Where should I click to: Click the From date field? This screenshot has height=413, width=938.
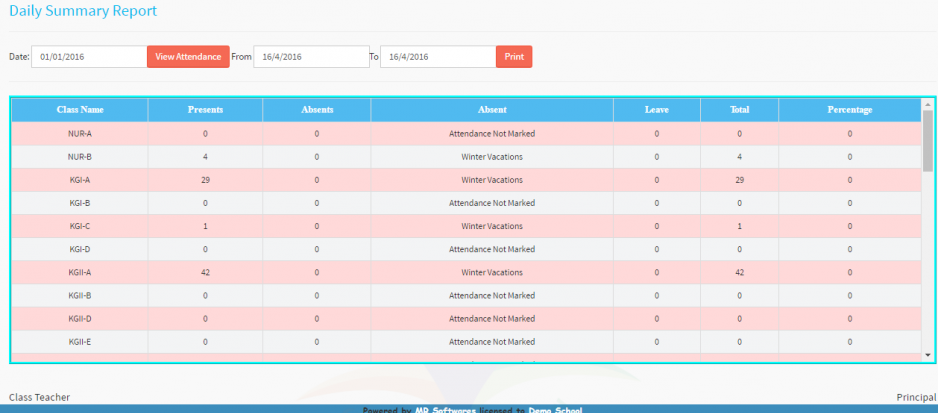tap(310, 57)
